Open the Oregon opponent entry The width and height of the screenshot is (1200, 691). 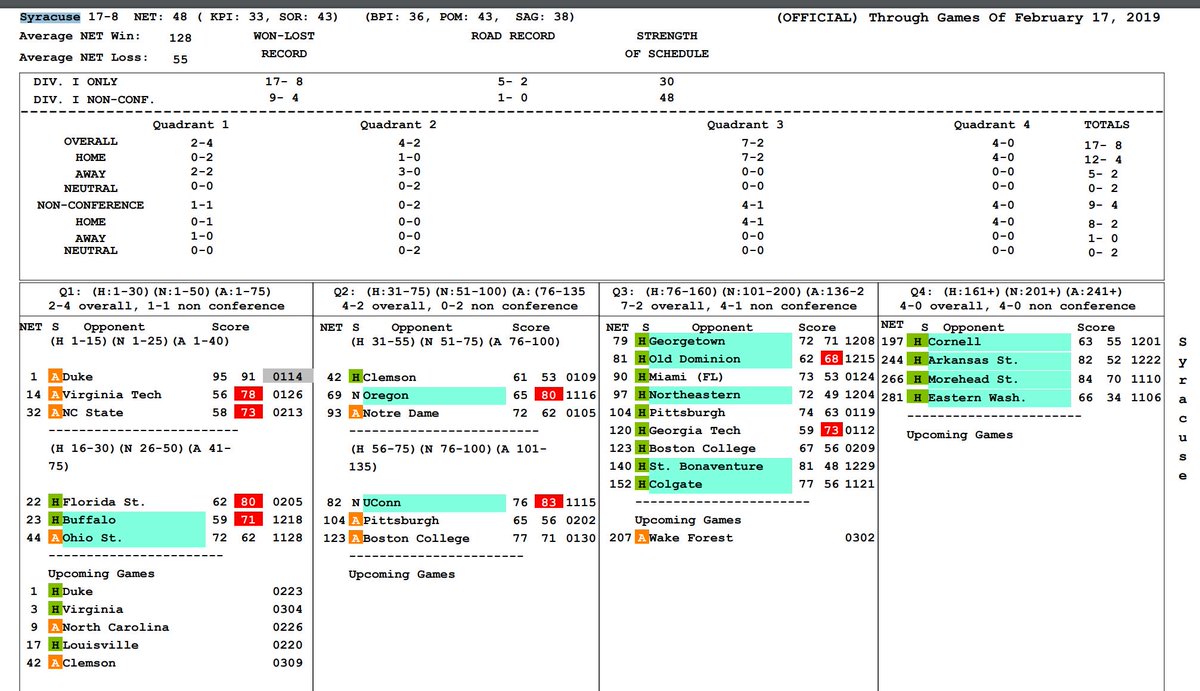tap(385, 395)
